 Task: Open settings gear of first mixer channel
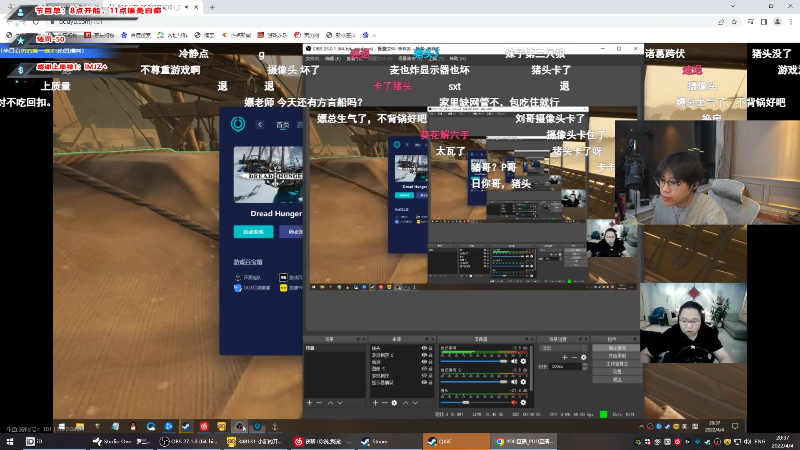[523, 361]
